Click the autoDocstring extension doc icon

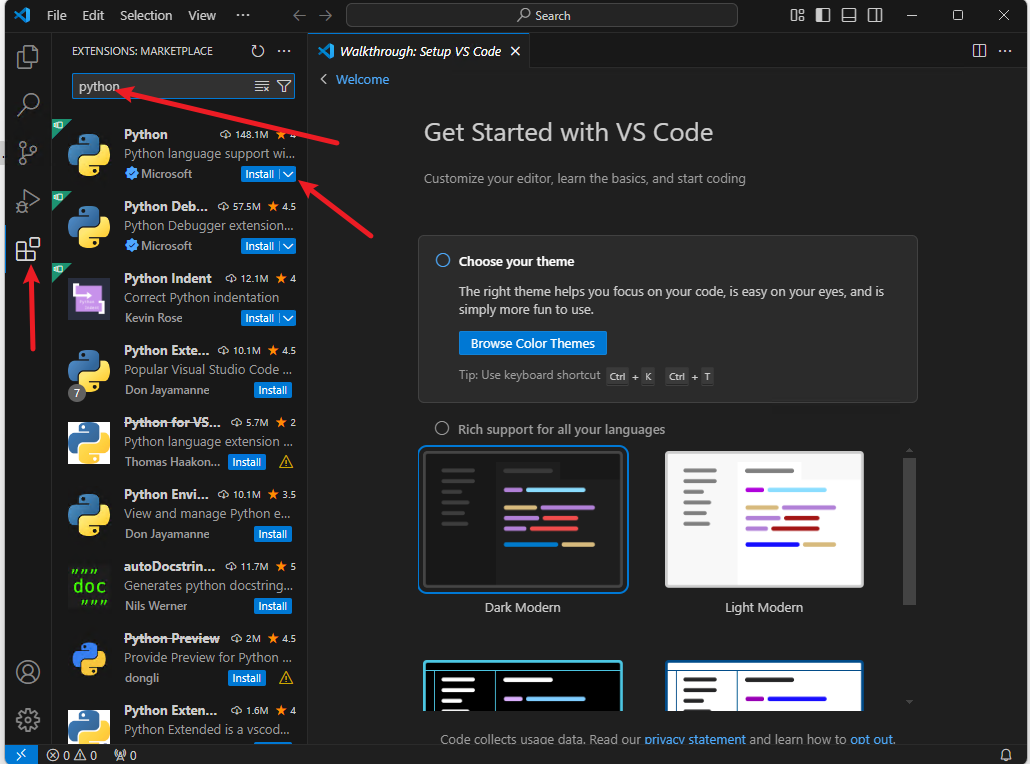89,586
